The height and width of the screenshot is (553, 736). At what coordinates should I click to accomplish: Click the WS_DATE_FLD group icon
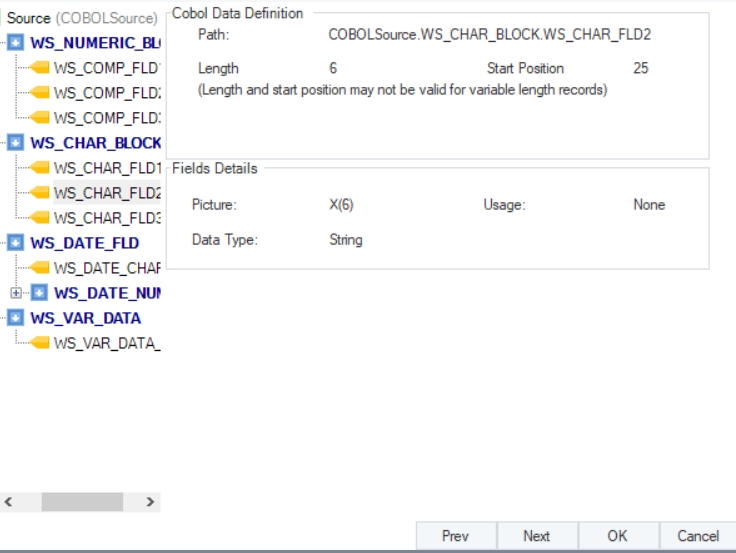pos(16,243)
